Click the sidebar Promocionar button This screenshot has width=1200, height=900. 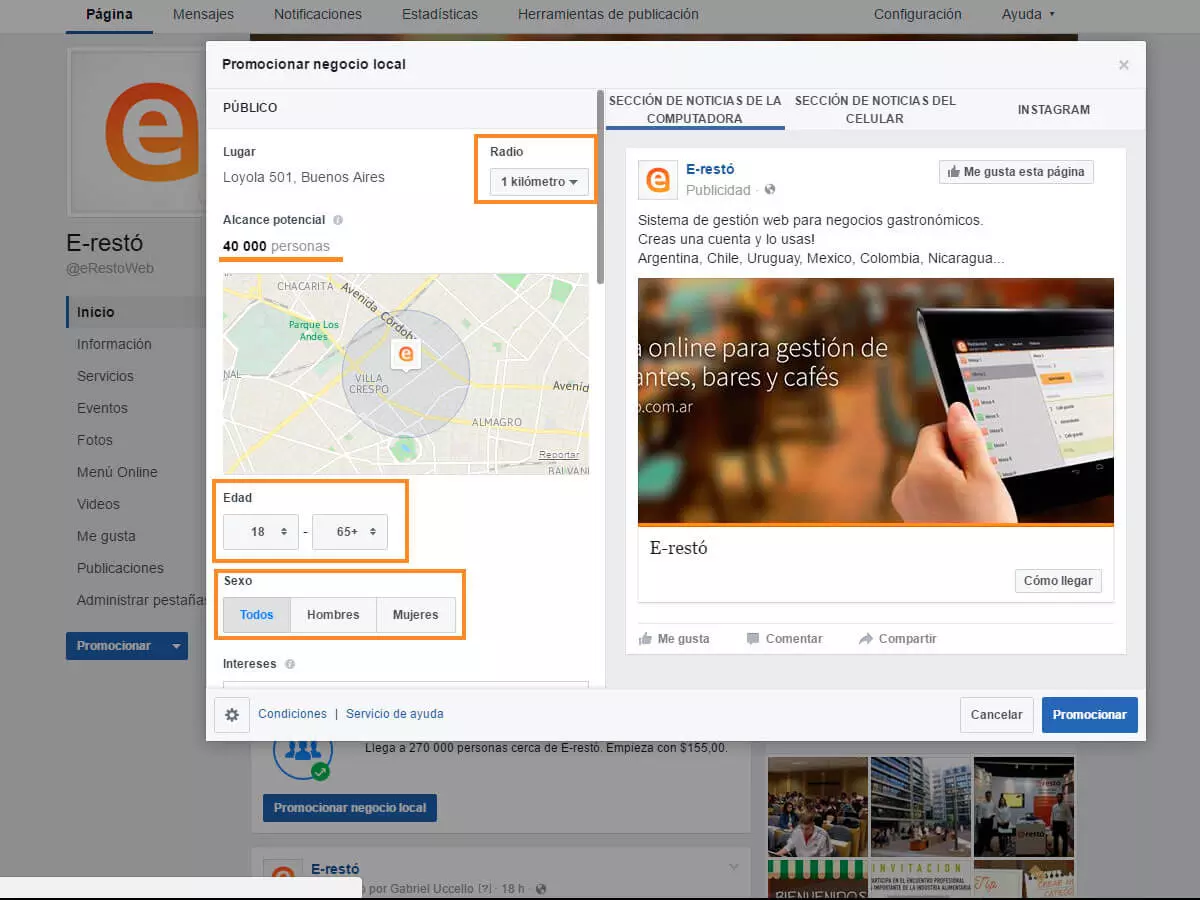point(114,646)
